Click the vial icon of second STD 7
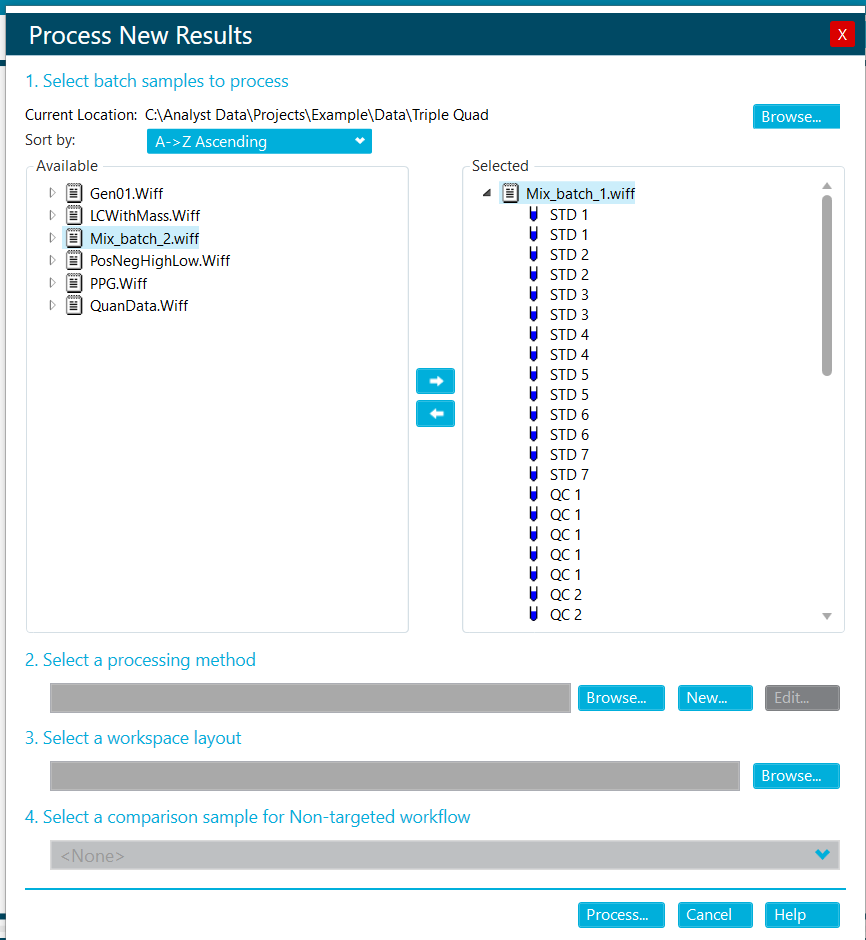The image size is (866, 940). (x=533, y=474)
